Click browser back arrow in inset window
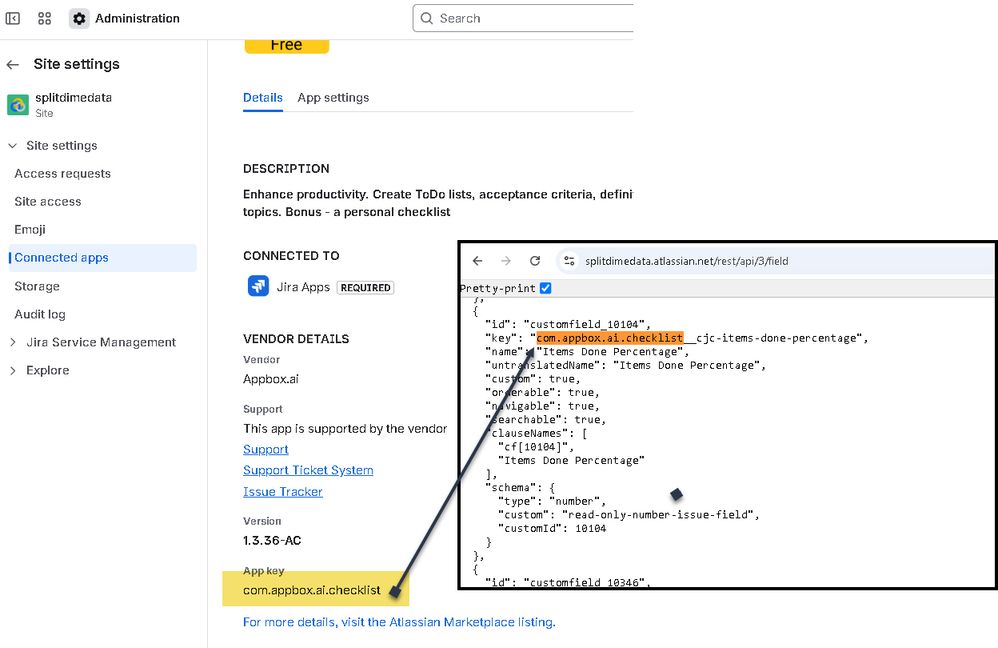This screenshot has width=998, height=648. [477, 261]
